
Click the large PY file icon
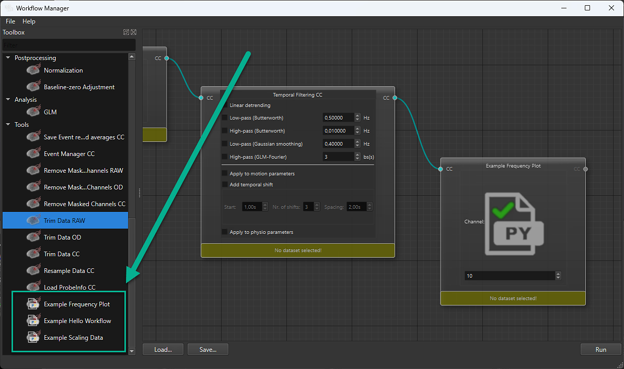pyautogui.click(x=514, y=224)
